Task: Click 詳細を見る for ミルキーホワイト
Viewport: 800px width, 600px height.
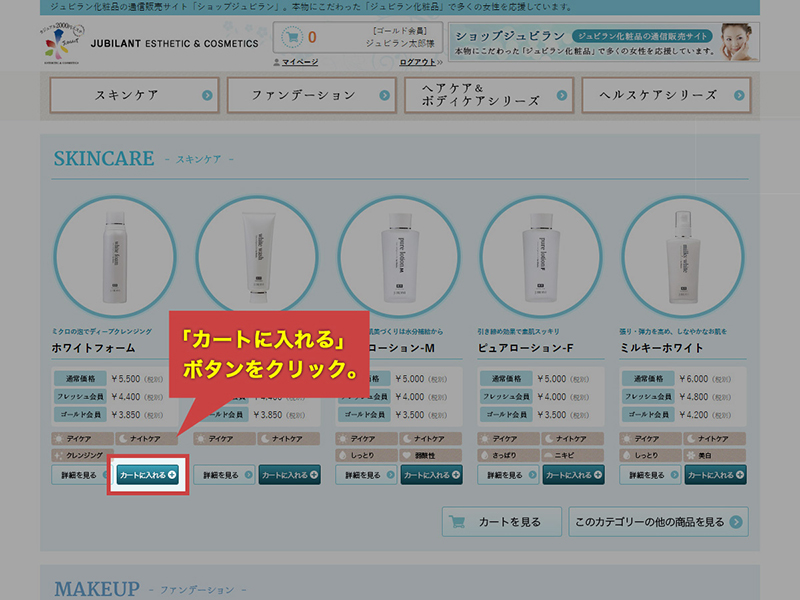Action: [650, 475]
